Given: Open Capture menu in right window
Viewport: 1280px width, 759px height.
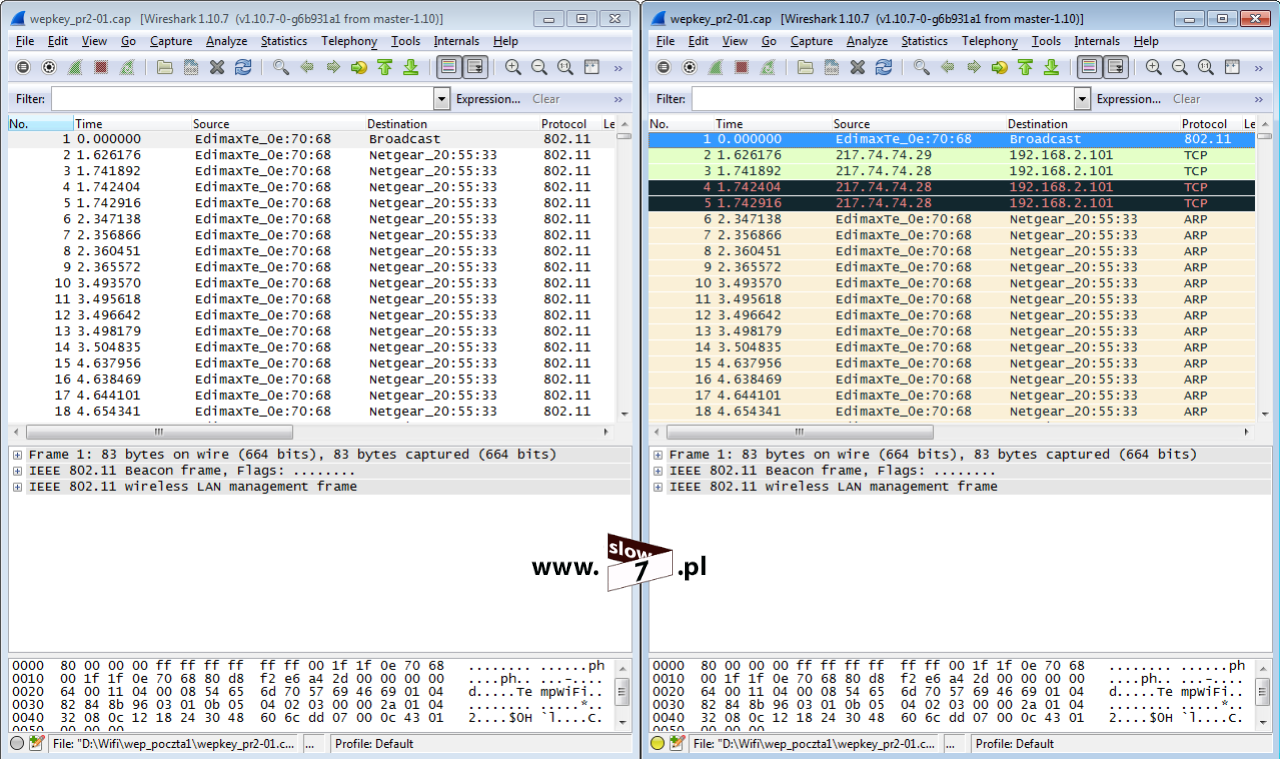Looking at the screenshot, I should point(811,41).
